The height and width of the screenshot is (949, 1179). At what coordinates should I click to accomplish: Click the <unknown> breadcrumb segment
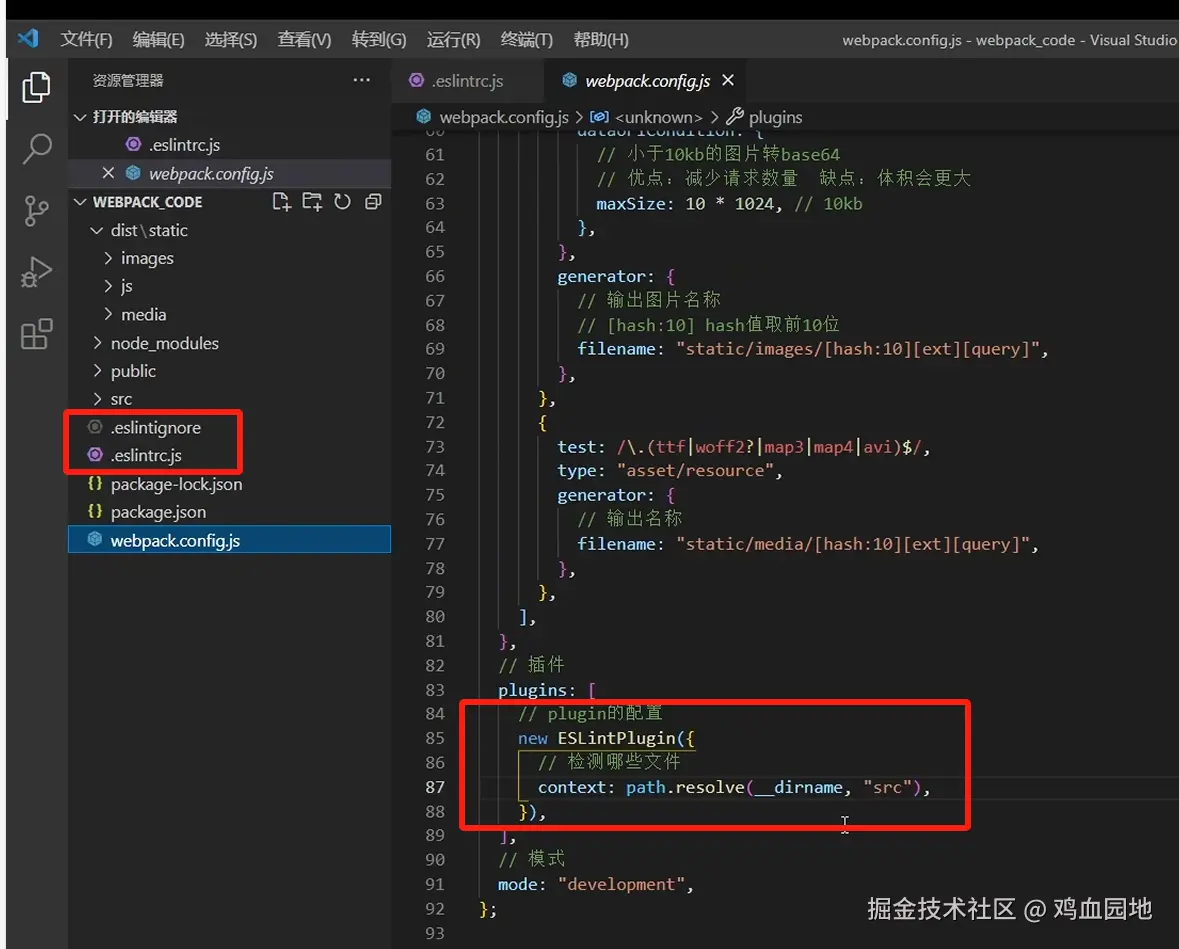tap(658, 117)
